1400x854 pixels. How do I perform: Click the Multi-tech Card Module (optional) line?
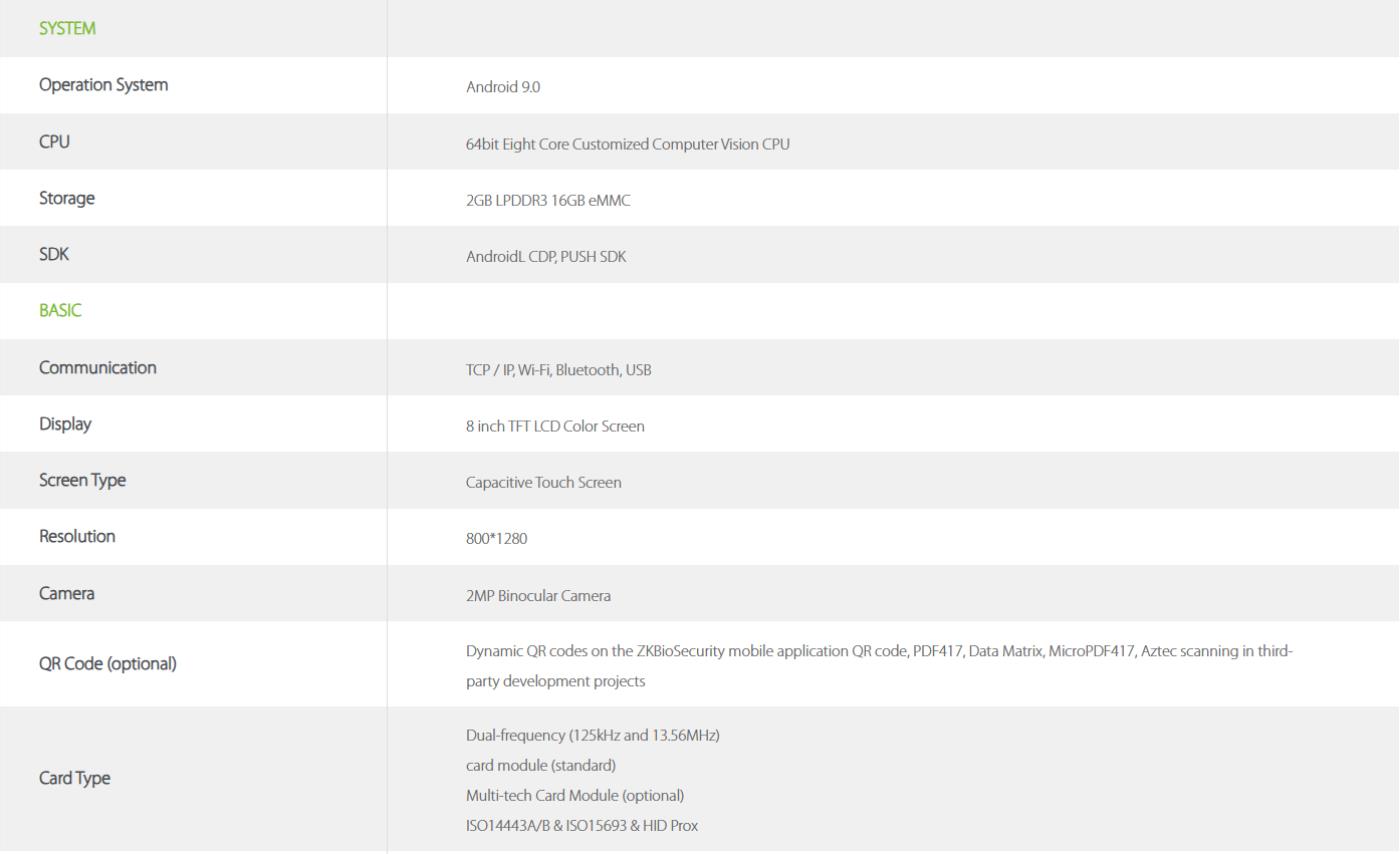click(575, 796)
